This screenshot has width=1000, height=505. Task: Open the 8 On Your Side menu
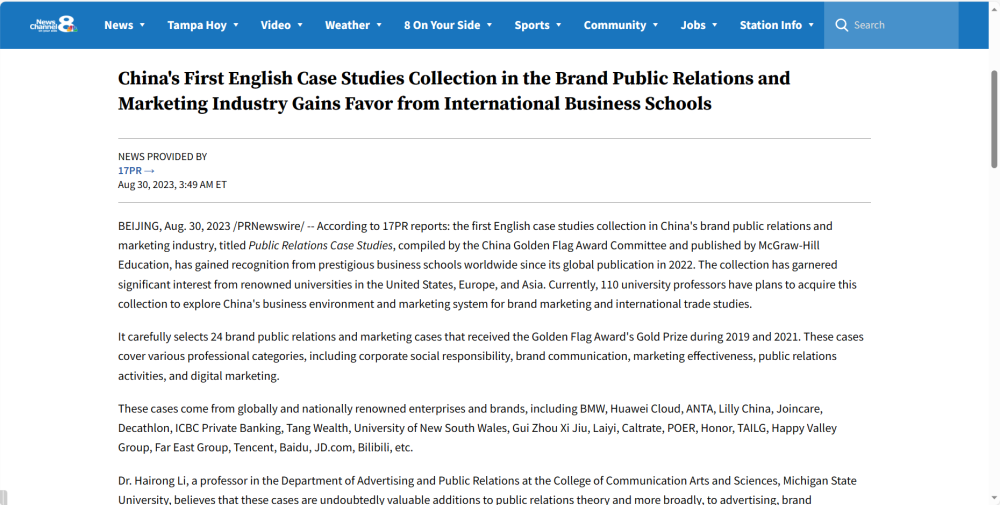[x=442, y=25]
